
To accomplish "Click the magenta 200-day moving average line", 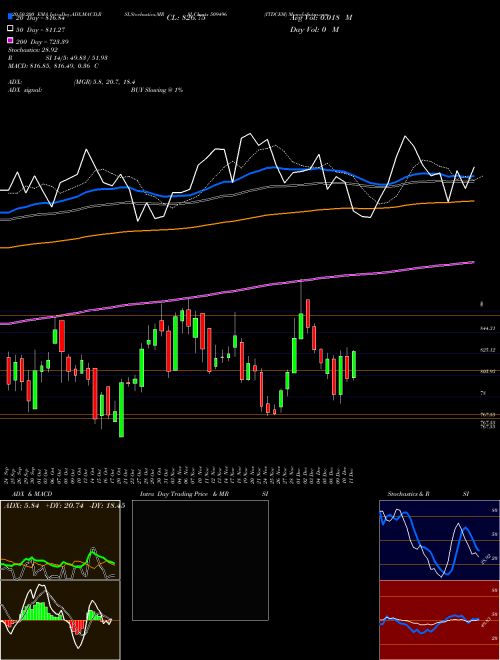I will [237, 290].
